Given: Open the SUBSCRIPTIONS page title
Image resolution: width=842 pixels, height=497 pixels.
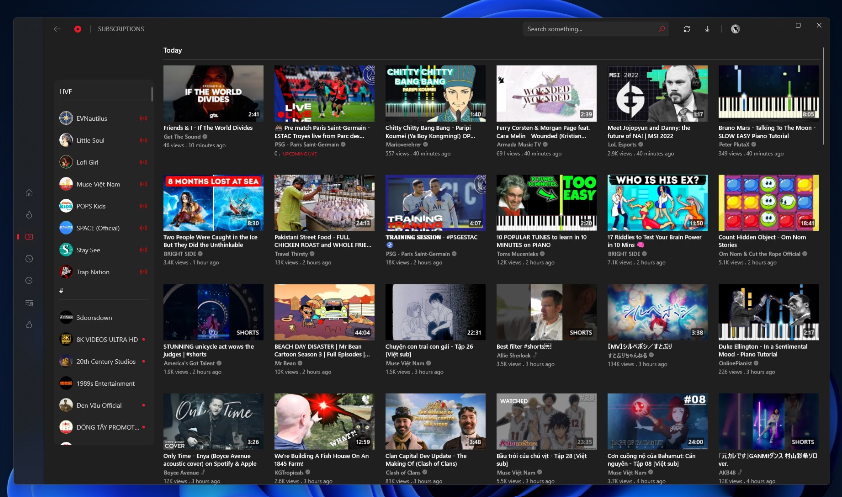Looking at the screenshot, I should click(x=121, y=29).
